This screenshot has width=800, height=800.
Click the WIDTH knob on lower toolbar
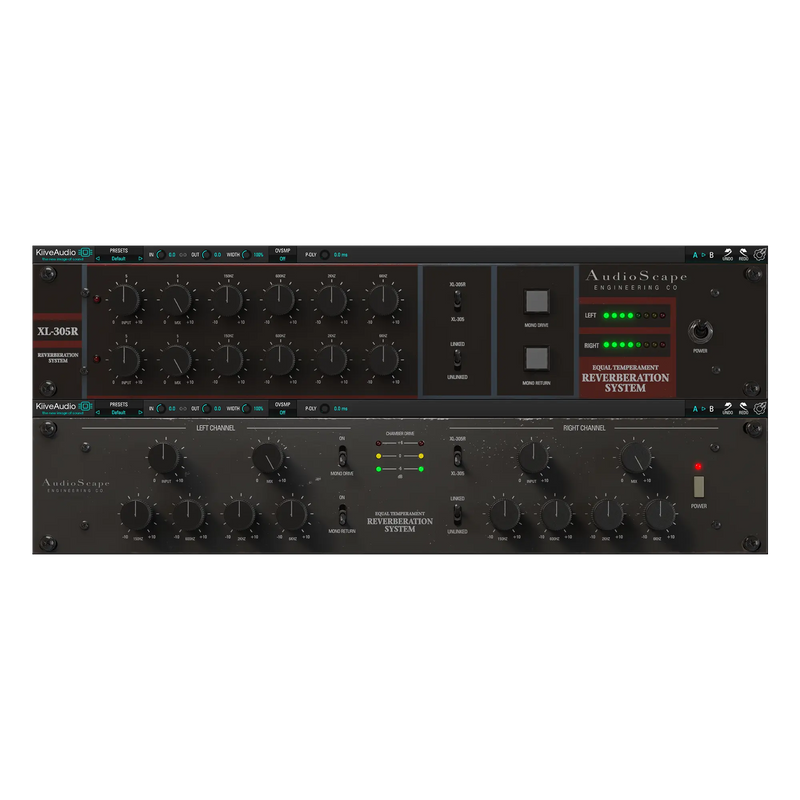tap(246, 409)
